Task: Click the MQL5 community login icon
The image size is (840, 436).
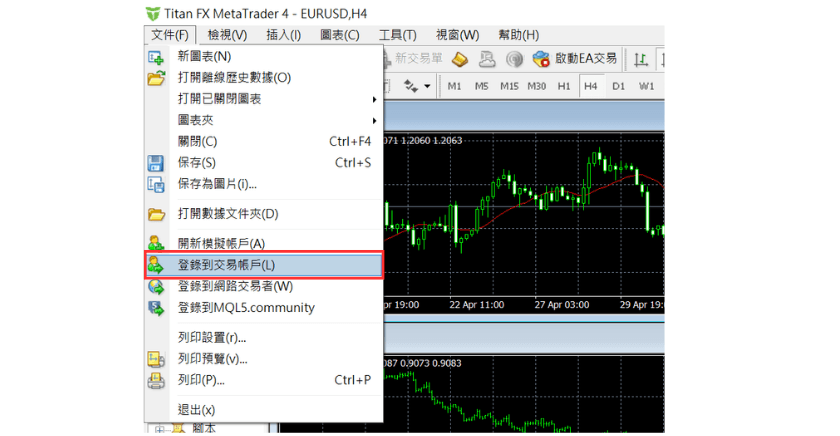Action: 156,308
